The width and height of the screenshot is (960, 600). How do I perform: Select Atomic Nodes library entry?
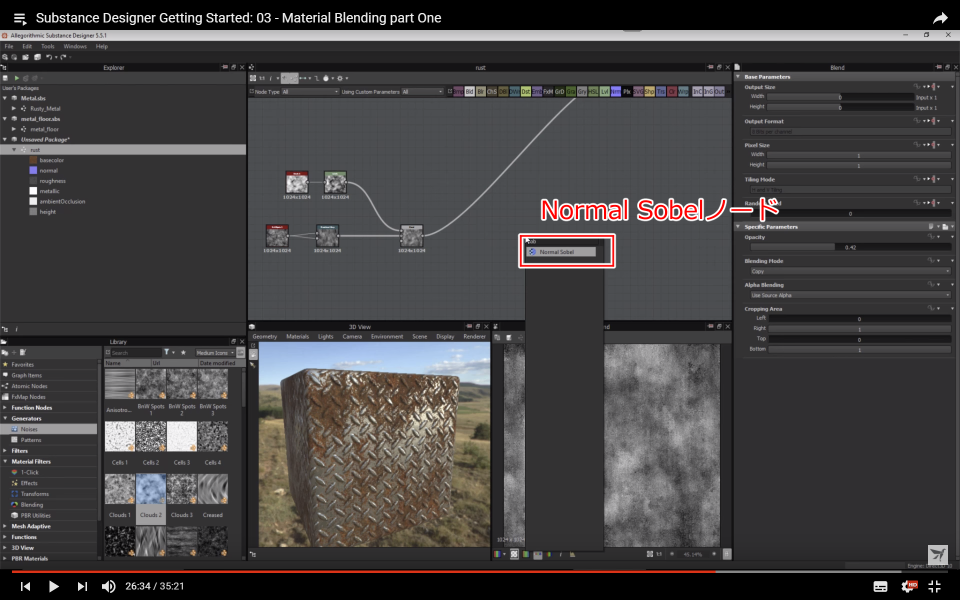[29, 386]
